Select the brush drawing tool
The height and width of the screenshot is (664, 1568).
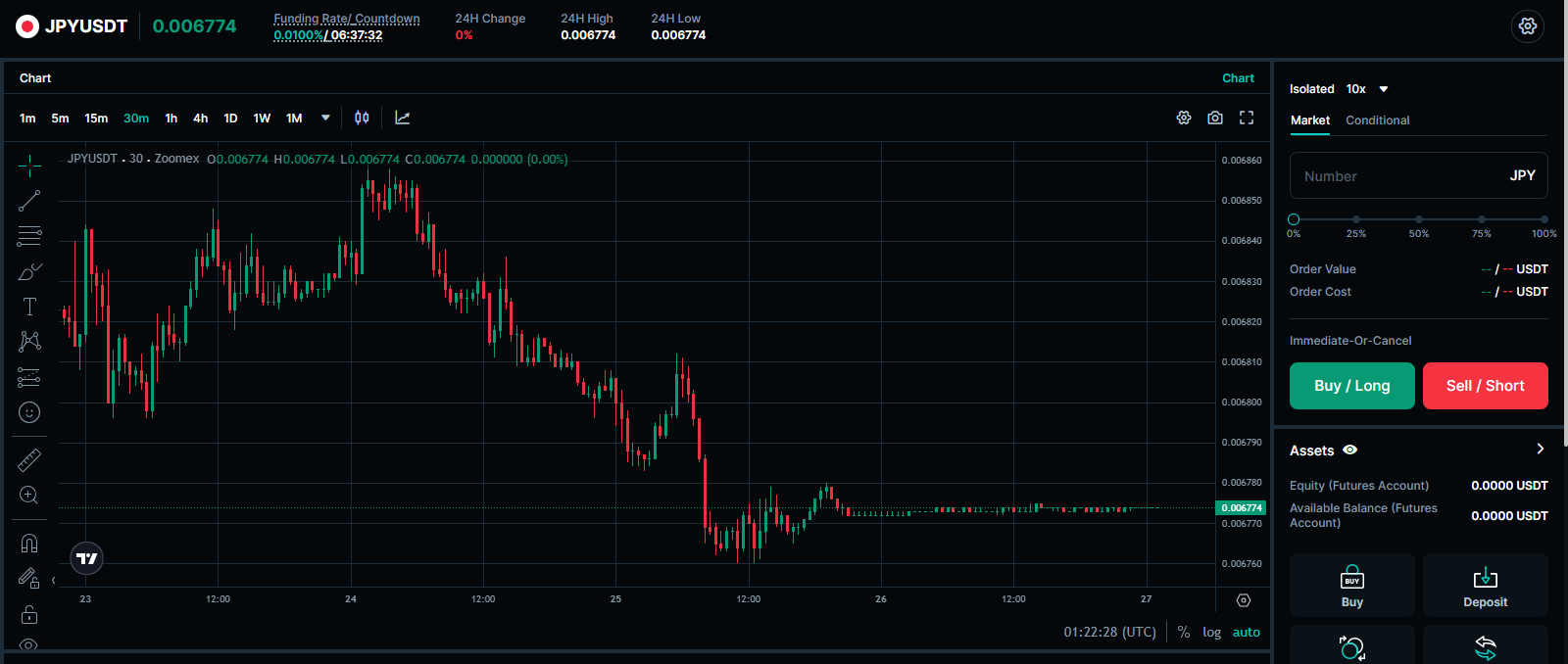coord(29,271)
